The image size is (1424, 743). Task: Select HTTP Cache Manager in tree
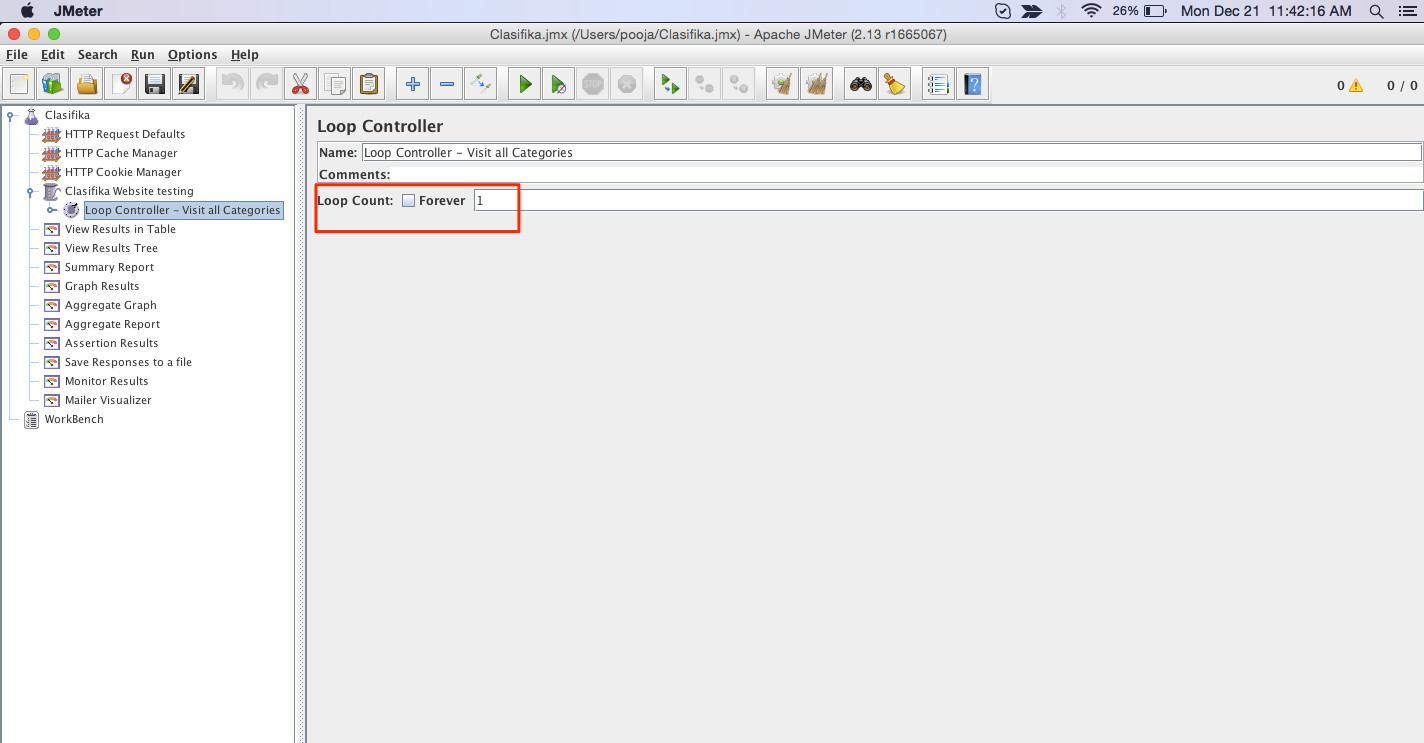(x=121, y=153)
